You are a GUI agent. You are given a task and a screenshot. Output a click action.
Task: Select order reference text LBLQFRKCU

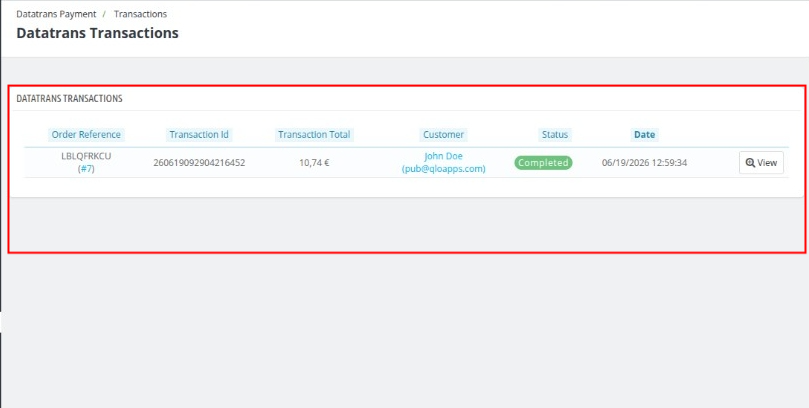86,156
